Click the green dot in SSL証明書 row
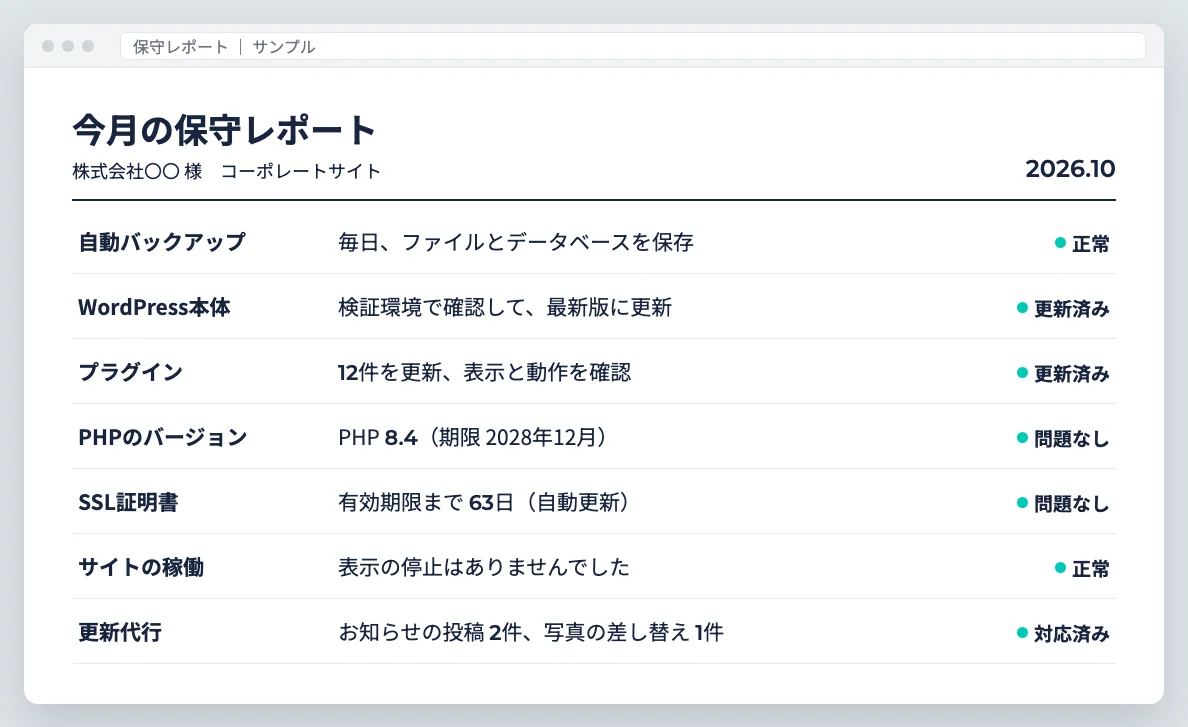 tap(1022, 503)
